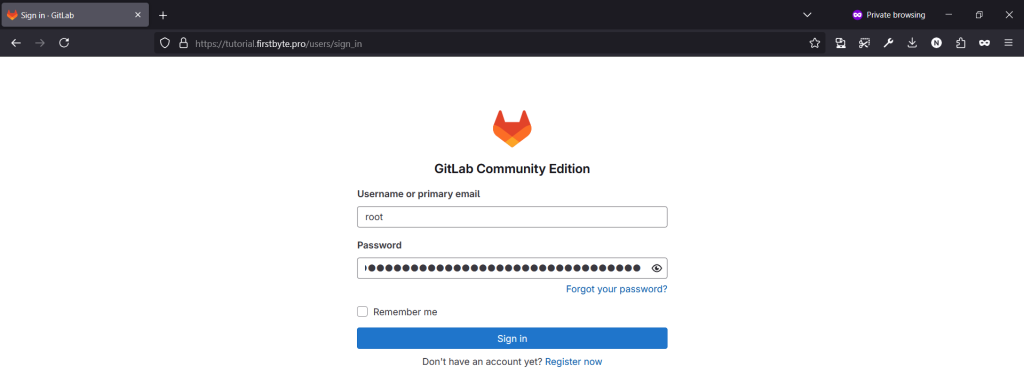The image size is (1024, 382).
Task: Follow the Register now link
Action: (573, 361)
